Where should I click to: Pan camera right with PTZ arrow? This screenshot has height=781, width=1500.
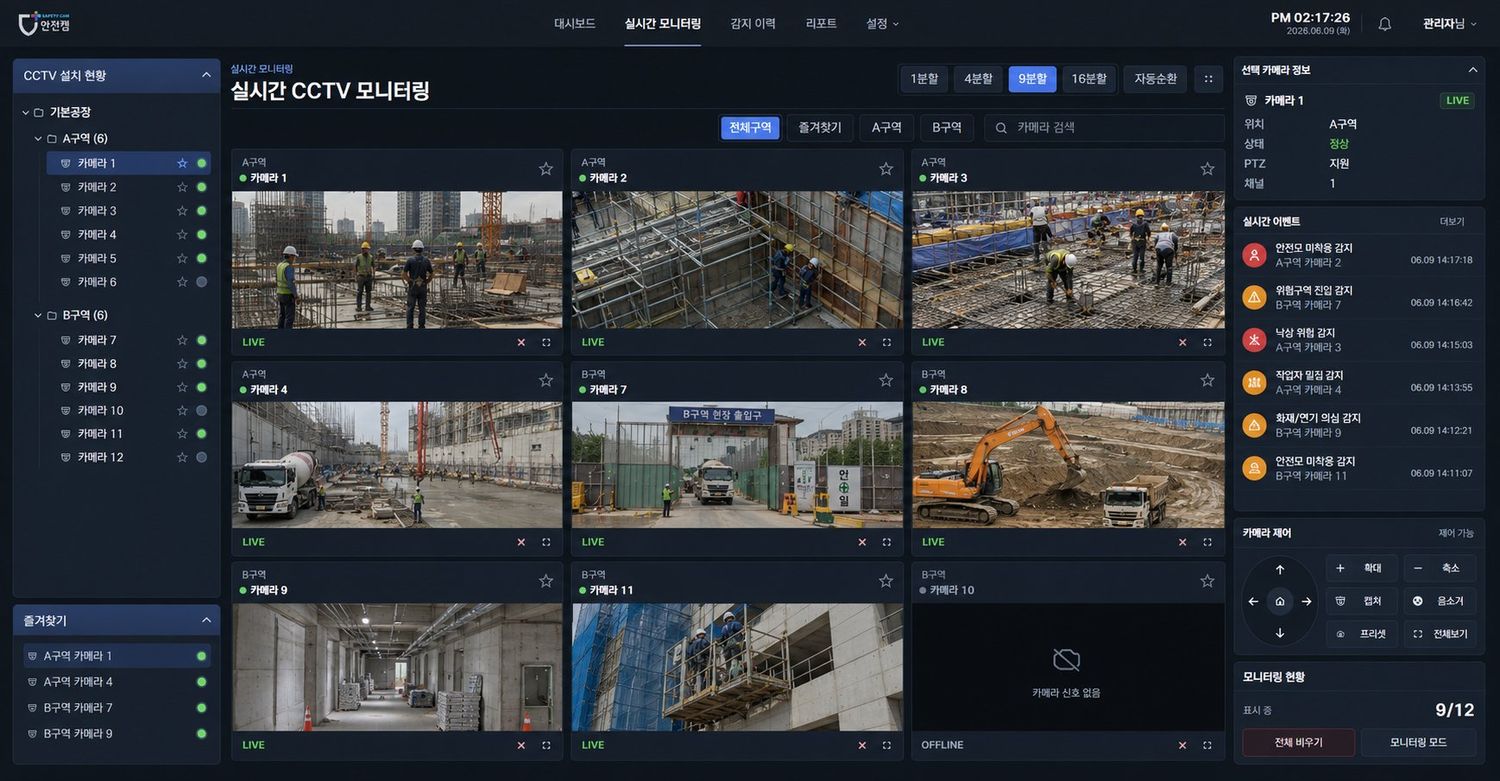(x=1306, y=602)
